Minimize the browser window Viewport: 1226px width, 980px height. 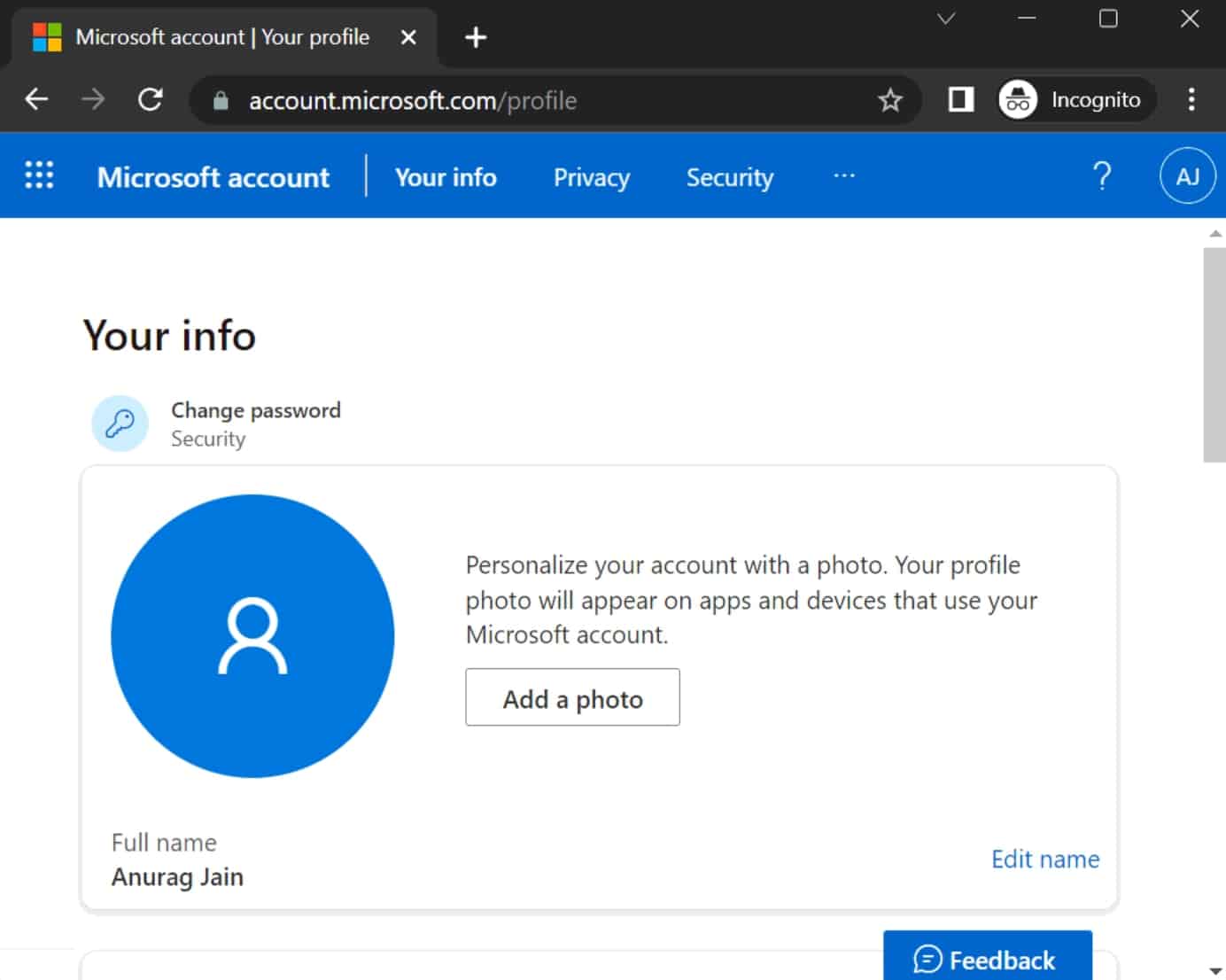[x=1027, y=19]
